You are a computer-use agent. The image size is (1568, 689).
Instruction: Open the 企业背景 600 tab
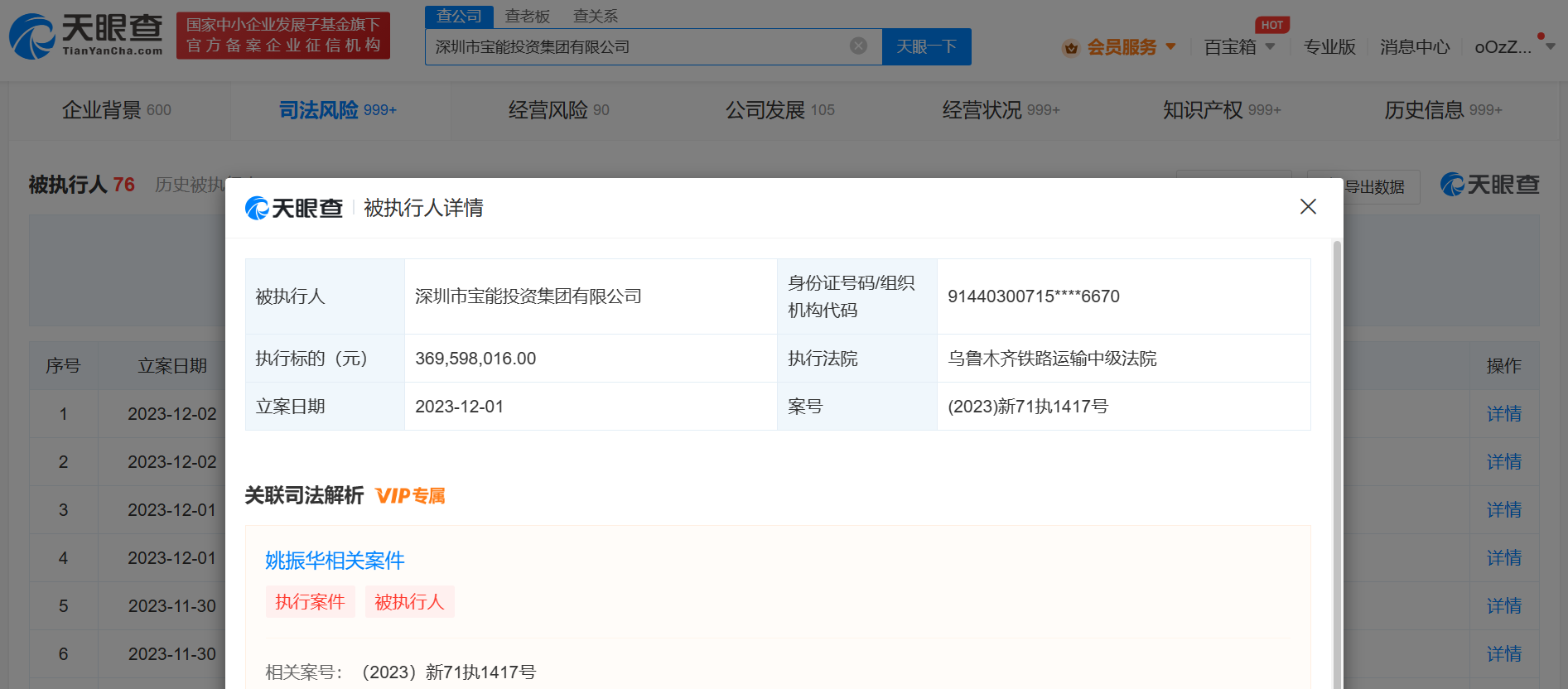[117, 110]
